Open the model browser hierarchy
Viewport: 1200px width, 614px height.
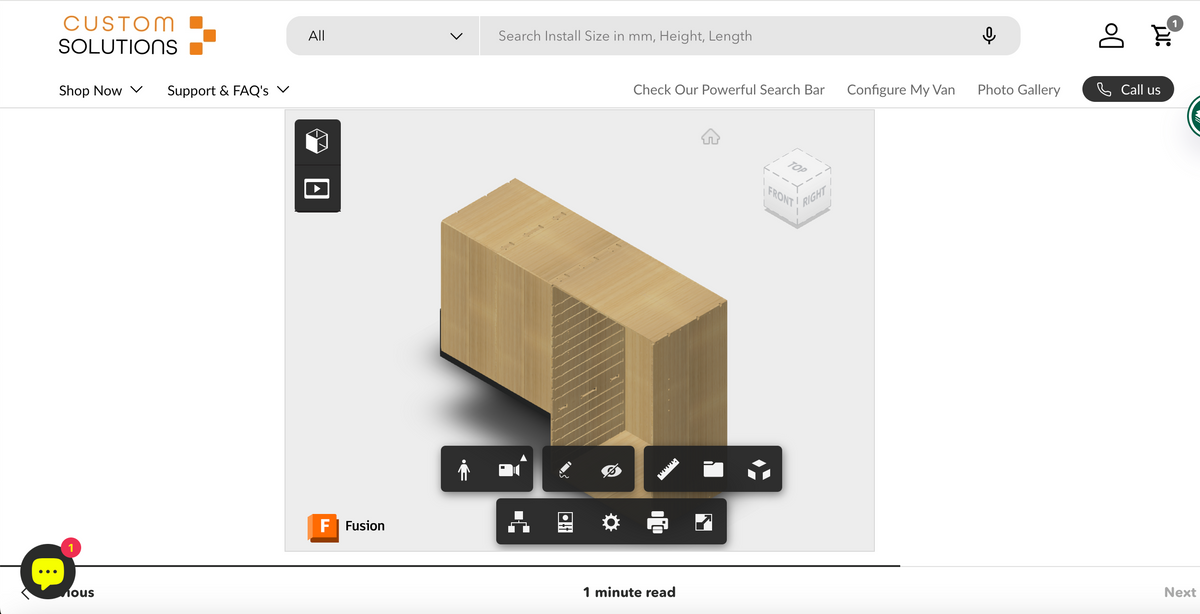tap(519, 522)
